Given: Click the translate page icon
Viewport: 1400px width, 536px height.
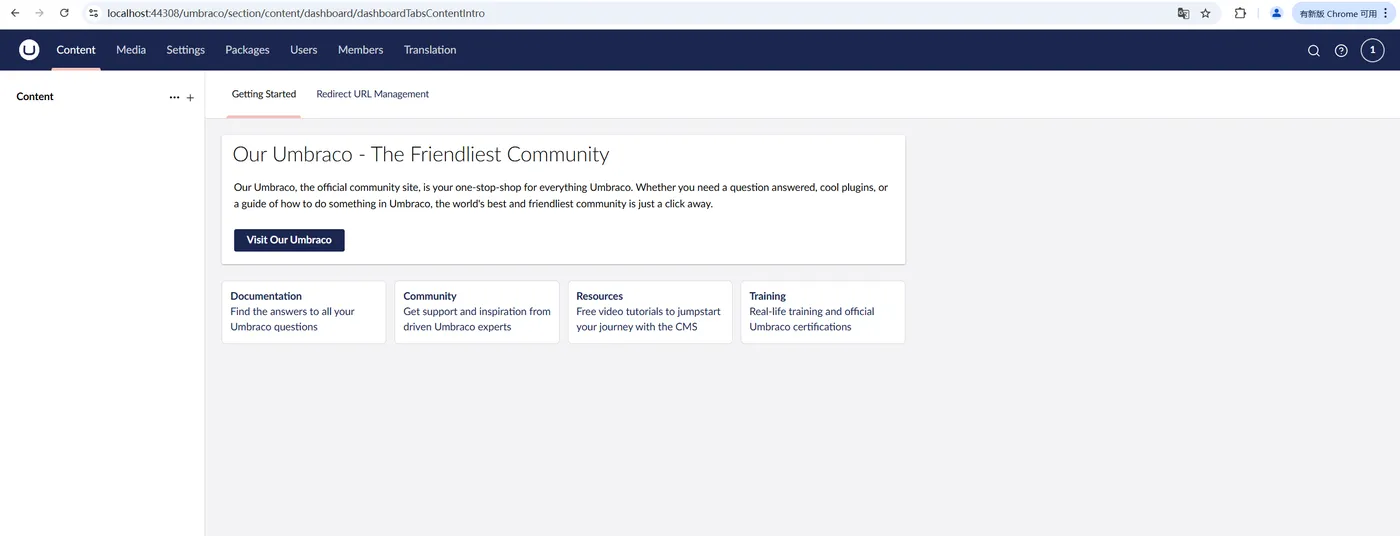Looking at the screenshot, I should [x=1183, y=13].
